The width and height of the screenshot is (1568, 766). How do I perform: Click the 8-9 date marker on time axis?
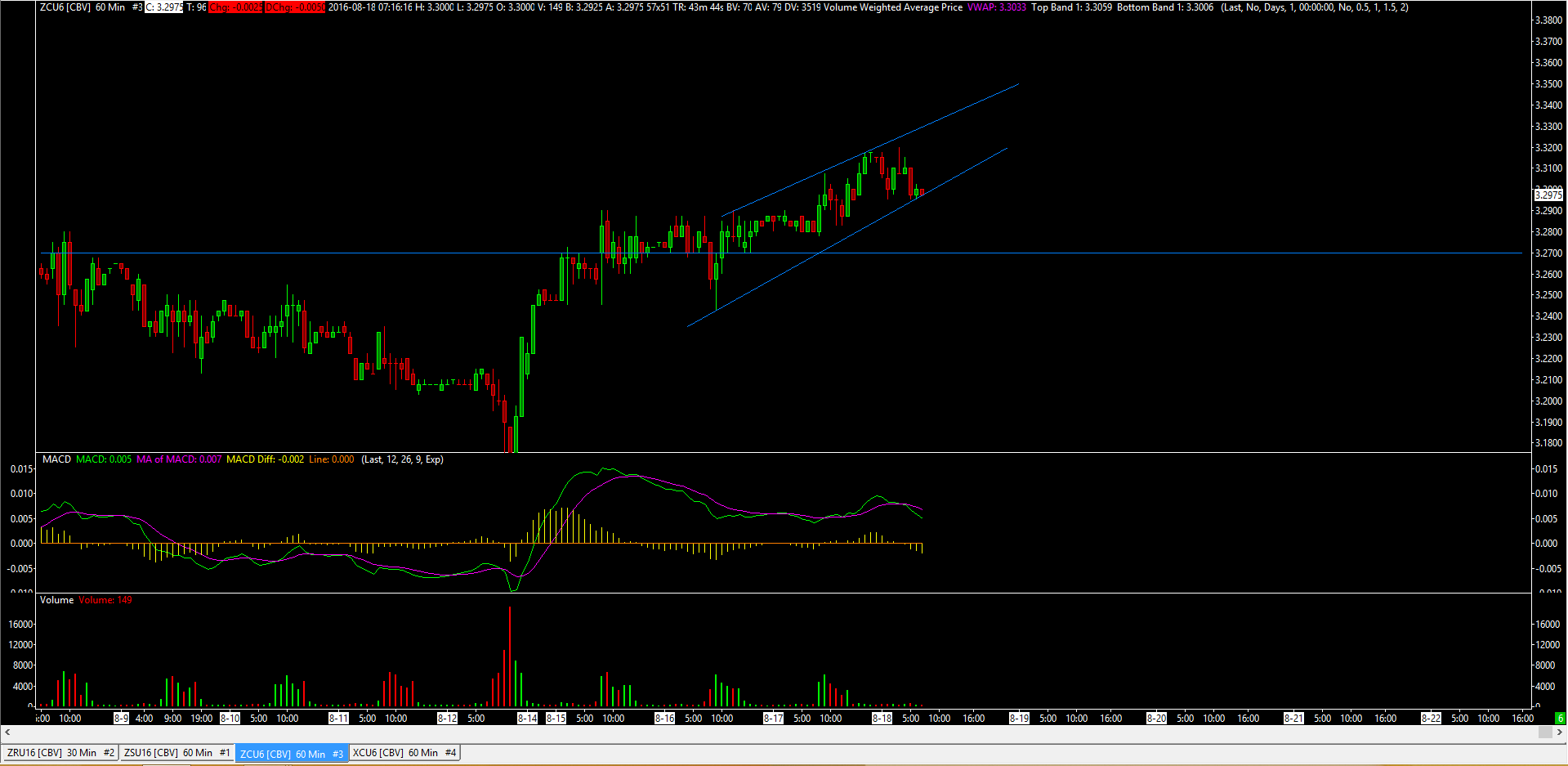(121, 719)
